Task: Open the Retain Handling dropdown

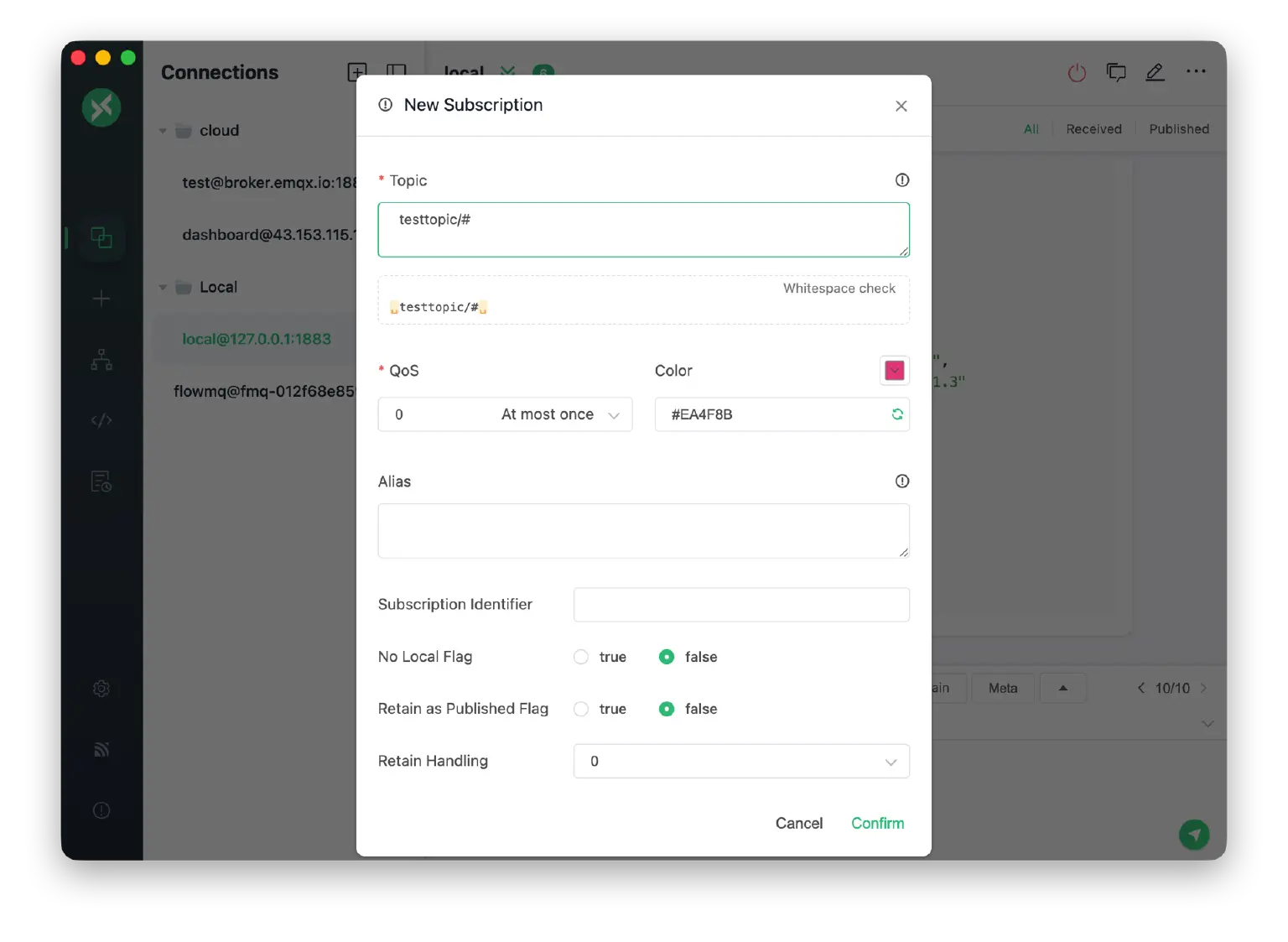Action: (x=741, y=761)
